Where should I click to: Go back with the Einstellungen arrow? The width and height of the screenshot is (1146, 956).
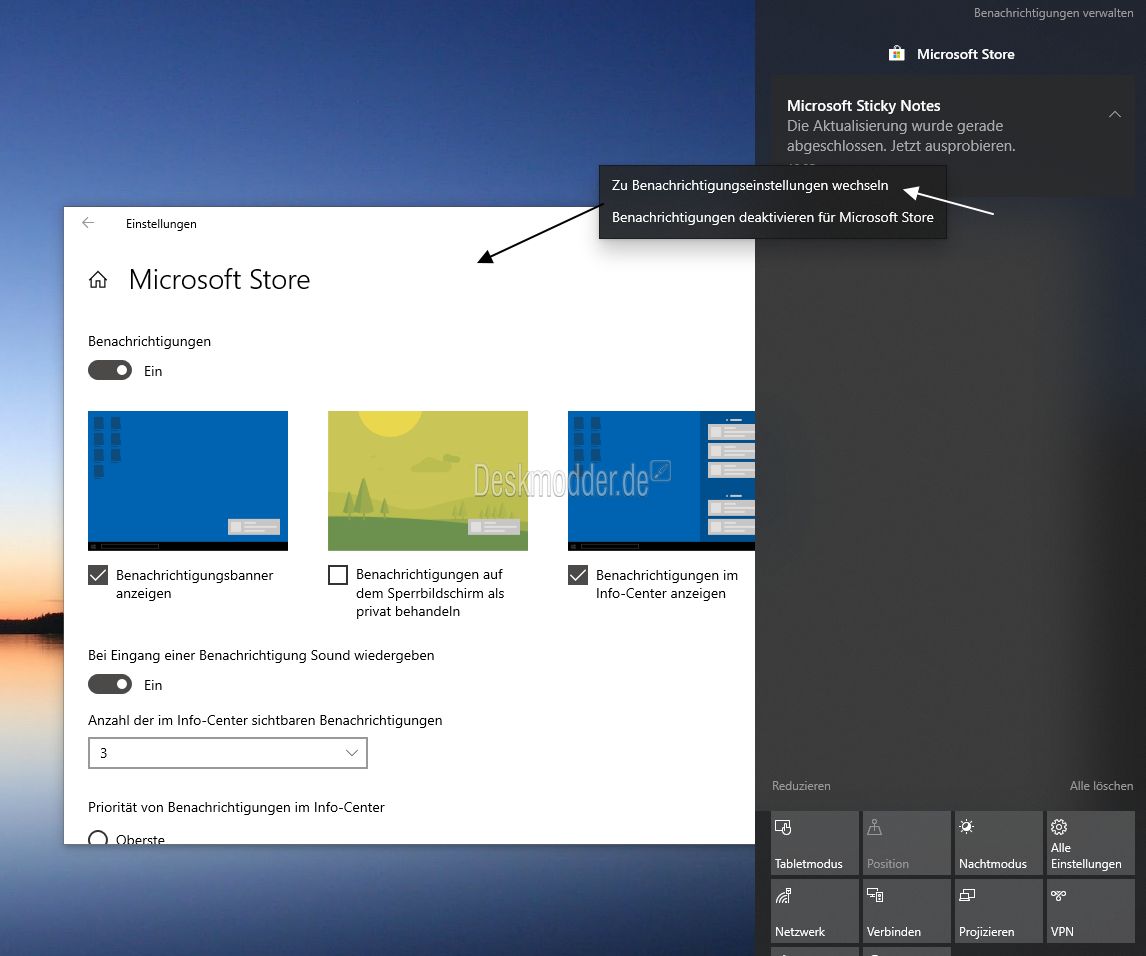point(88,223)
